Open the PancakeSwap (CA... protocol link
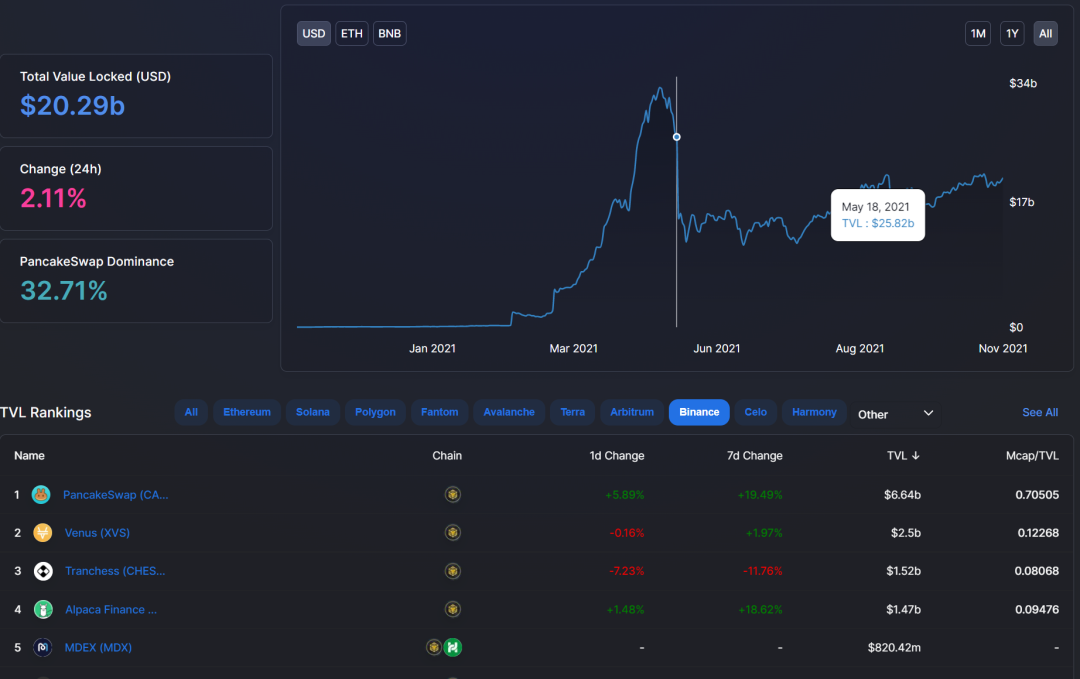The image size is (1080, 679). click(x=116, y=494)
